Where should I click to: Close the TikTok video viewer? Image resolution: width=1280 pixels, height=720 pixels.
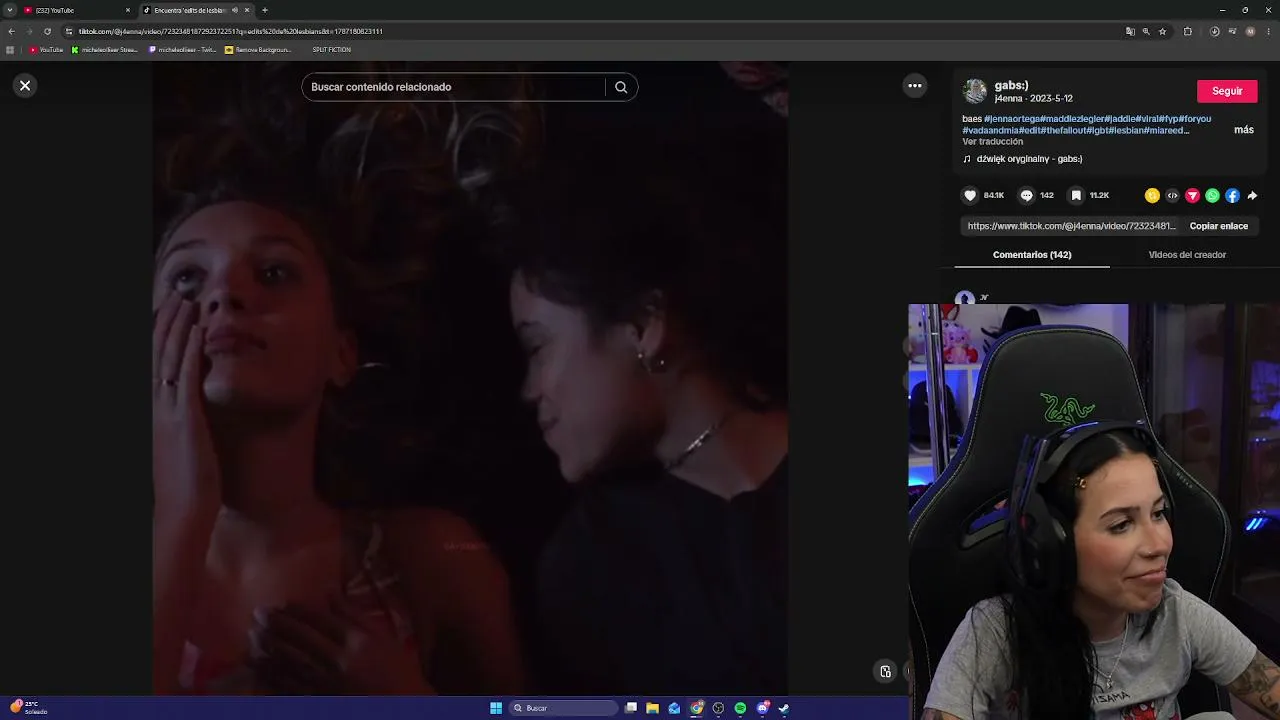click(25, 86)
